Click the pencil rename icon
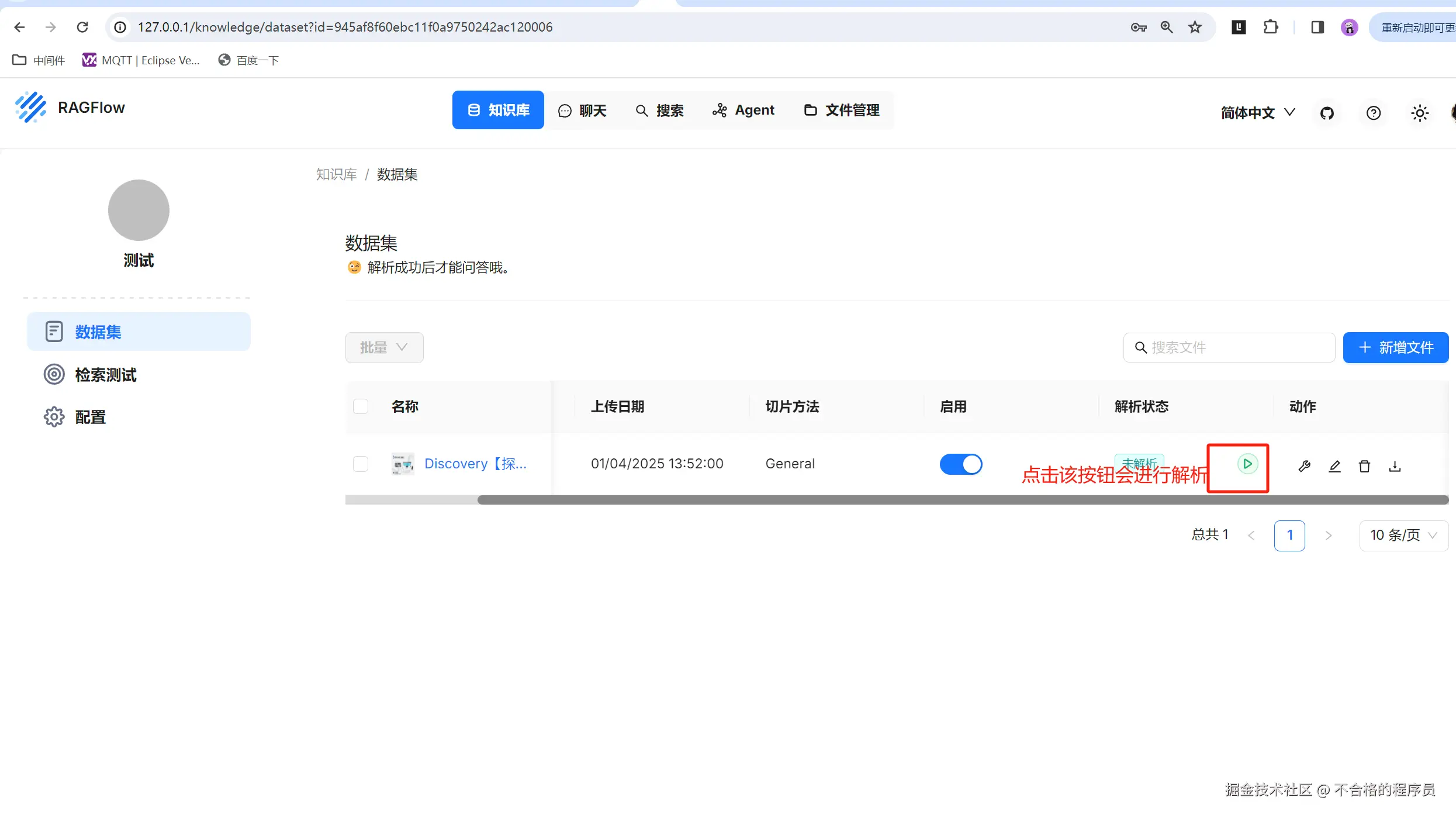The height and width of the screenshot is (818, 1456). 1334,466
